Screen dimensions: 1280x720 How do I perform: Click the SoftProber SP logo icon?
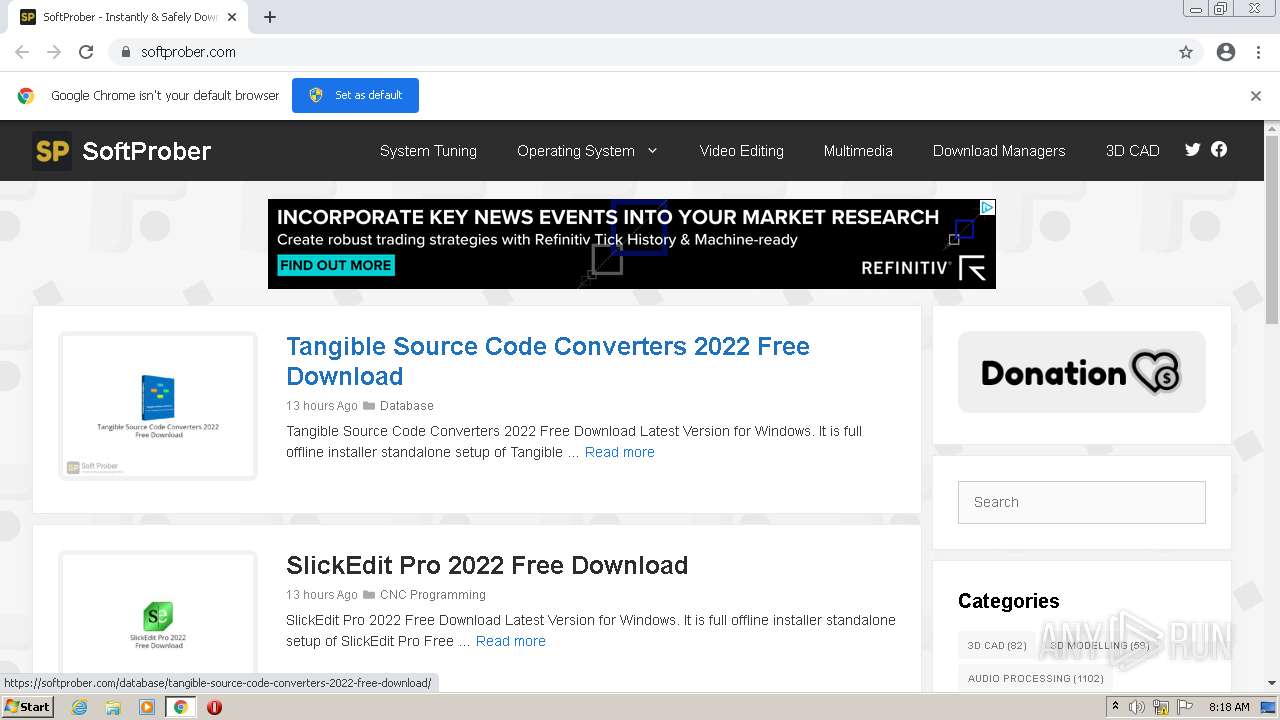52,151
